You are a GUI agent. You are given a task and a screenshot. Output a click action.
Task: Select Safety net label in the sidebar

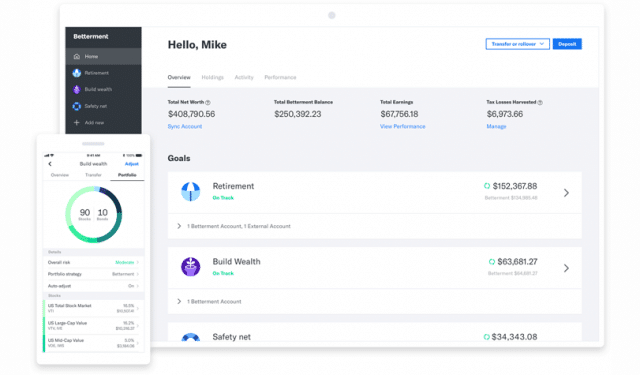tap(96, 106)
